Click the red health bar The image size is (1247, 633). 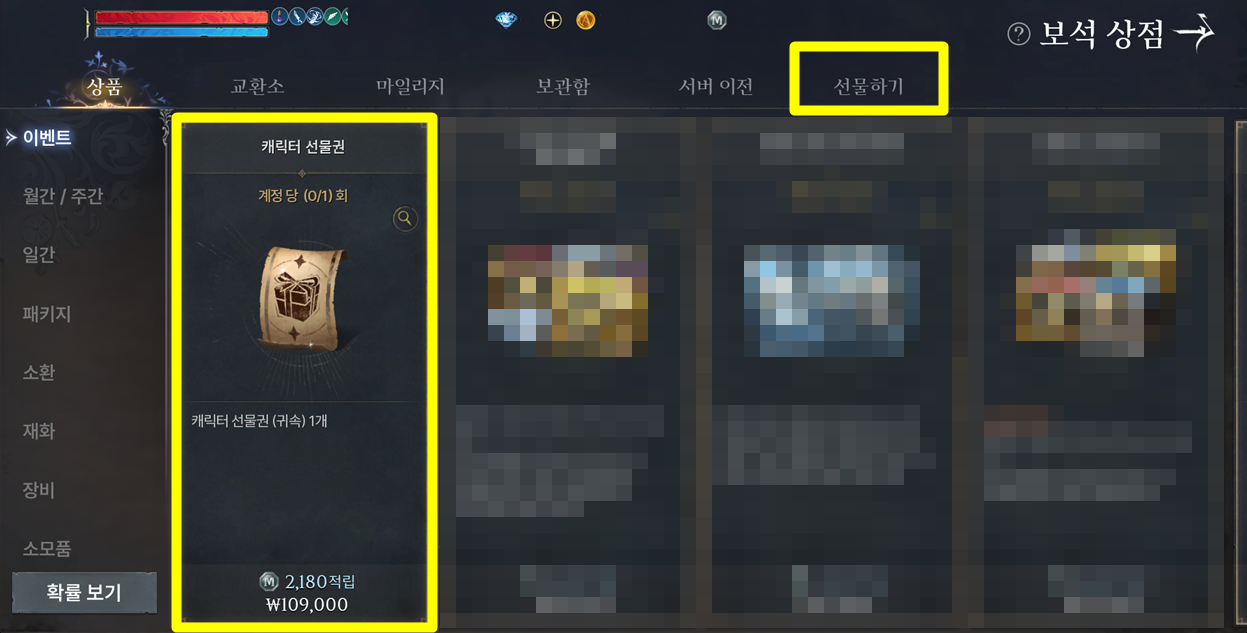pyautogui.click(x=182, y=17)
